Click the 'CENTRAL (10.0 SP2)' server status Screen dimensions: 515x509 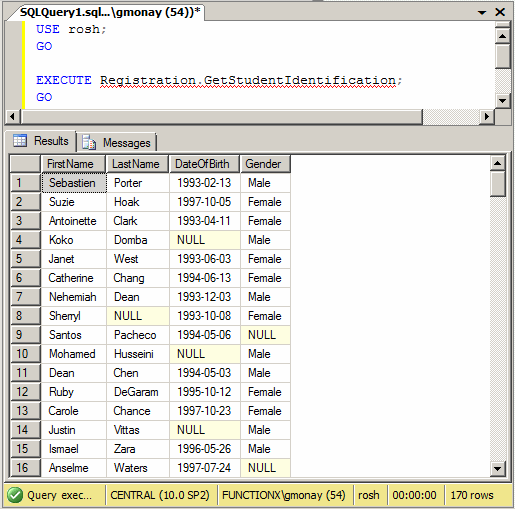[x=160, y=495]
